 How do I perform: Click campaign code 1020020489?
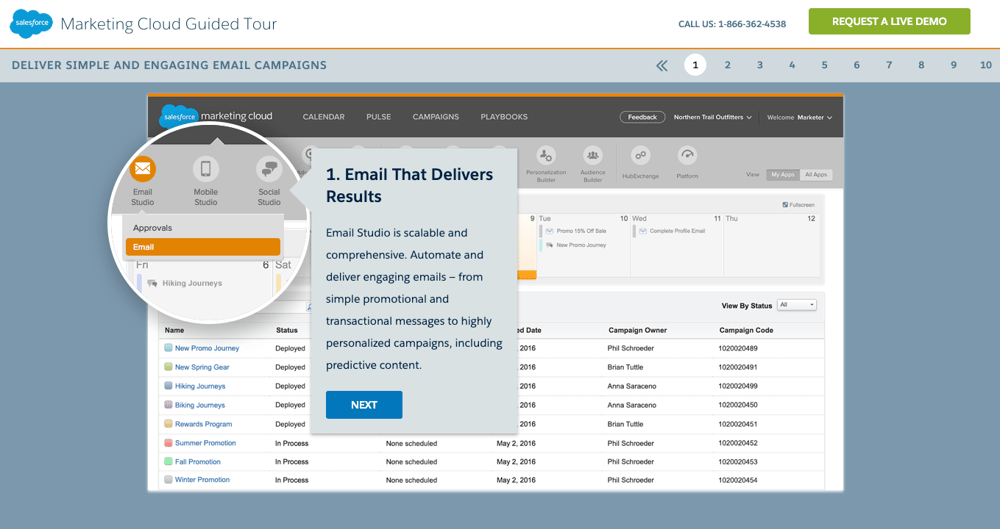(738, 348)
